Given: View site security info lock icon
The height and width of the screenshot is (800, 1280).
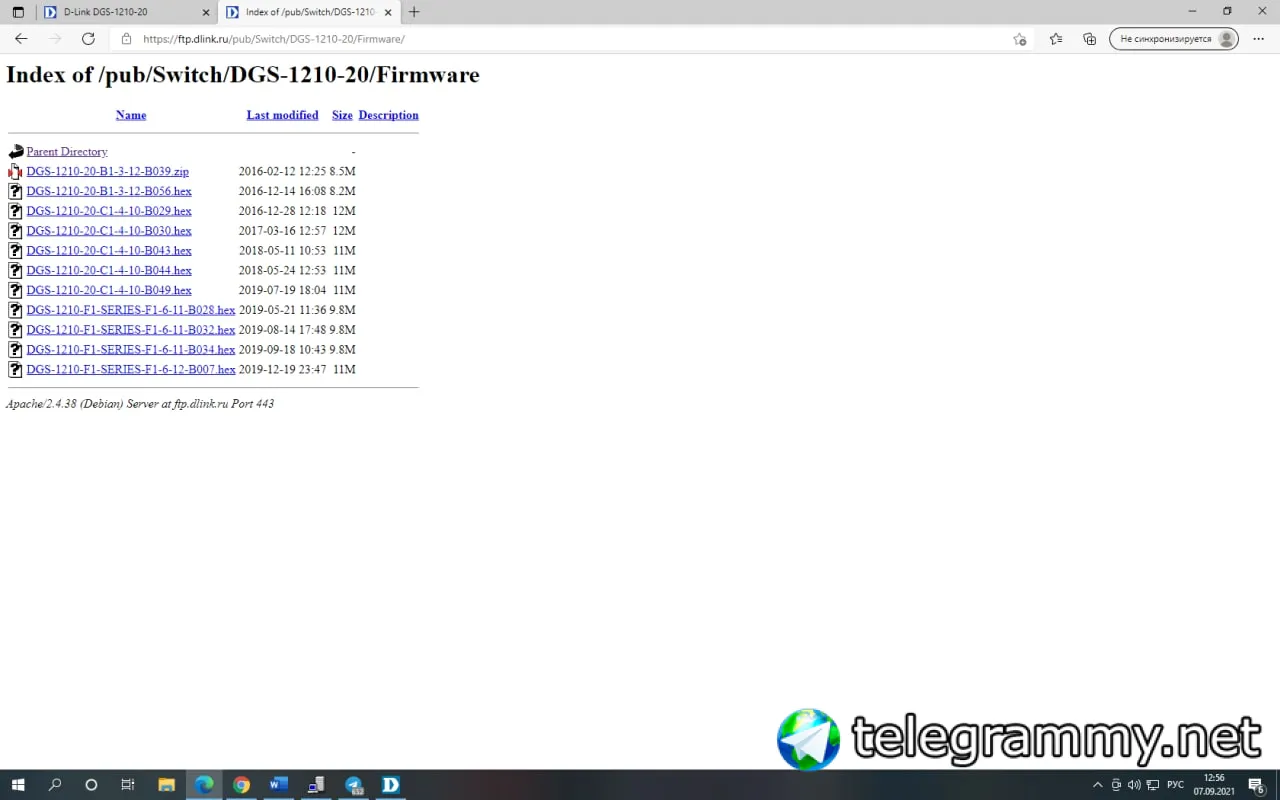Looking at the screenshot, I should pyautogui.click(x=126, y=39).
